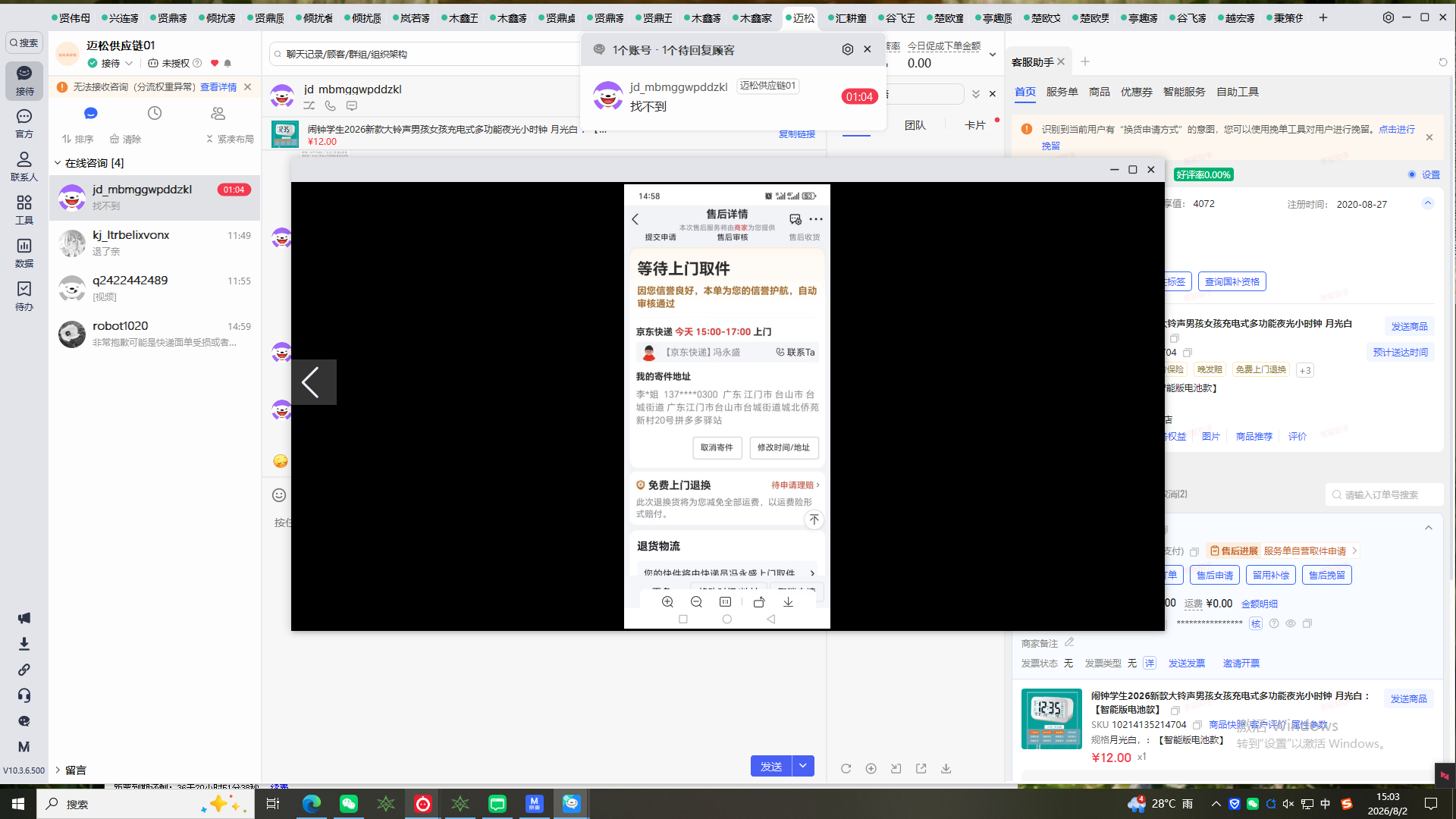Switch to the 服务单 tab

(1062, 92)
